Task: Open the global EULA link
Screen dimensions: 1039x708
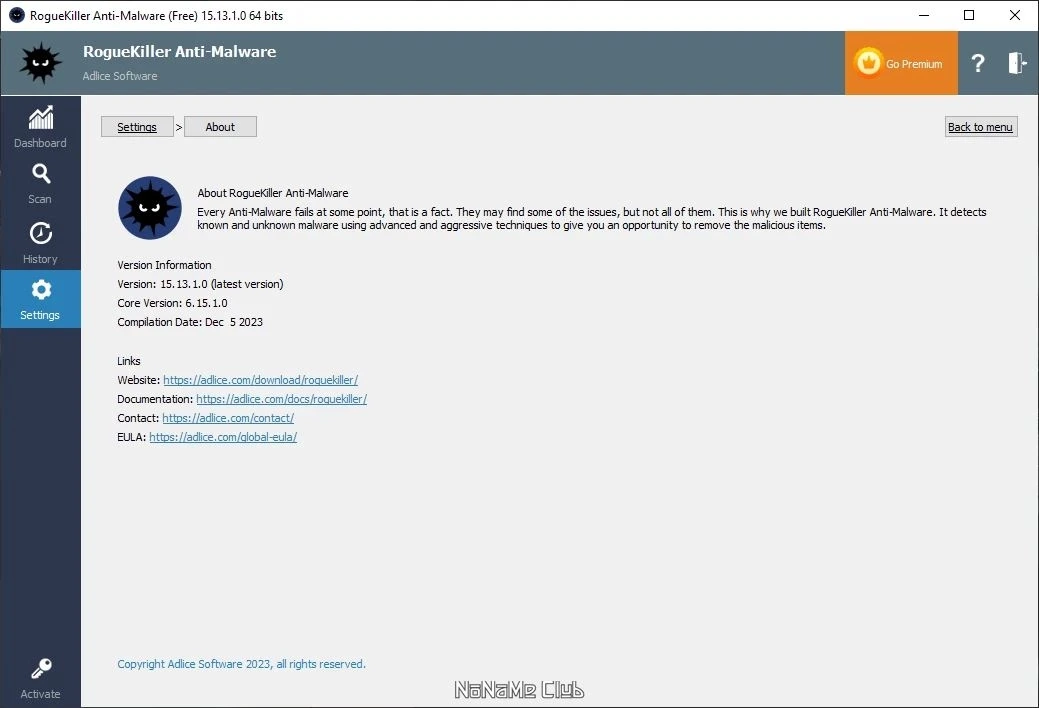Action: [x=223, y=437]
